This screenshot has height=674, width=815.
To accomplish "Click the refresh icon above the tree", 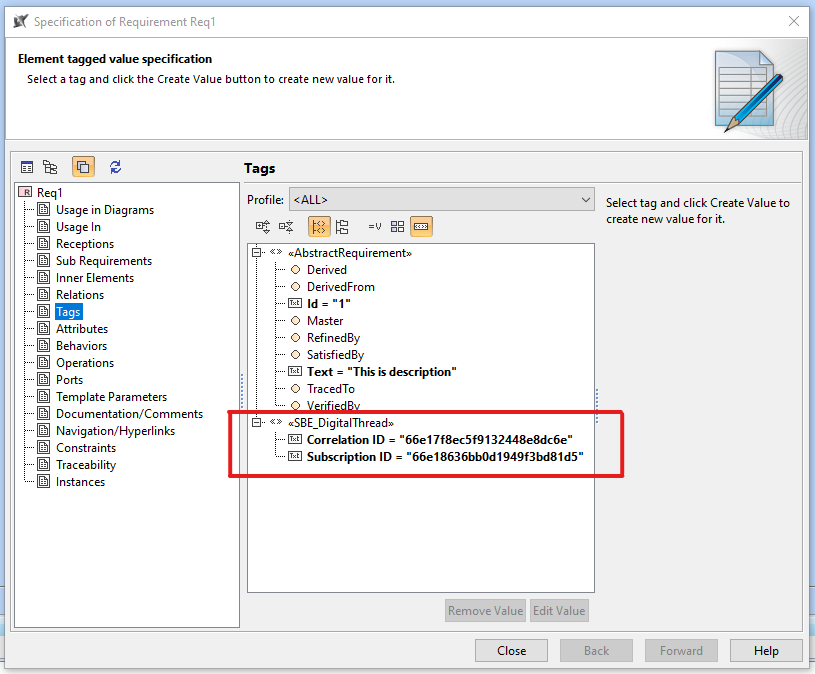I will pos(115,167).
